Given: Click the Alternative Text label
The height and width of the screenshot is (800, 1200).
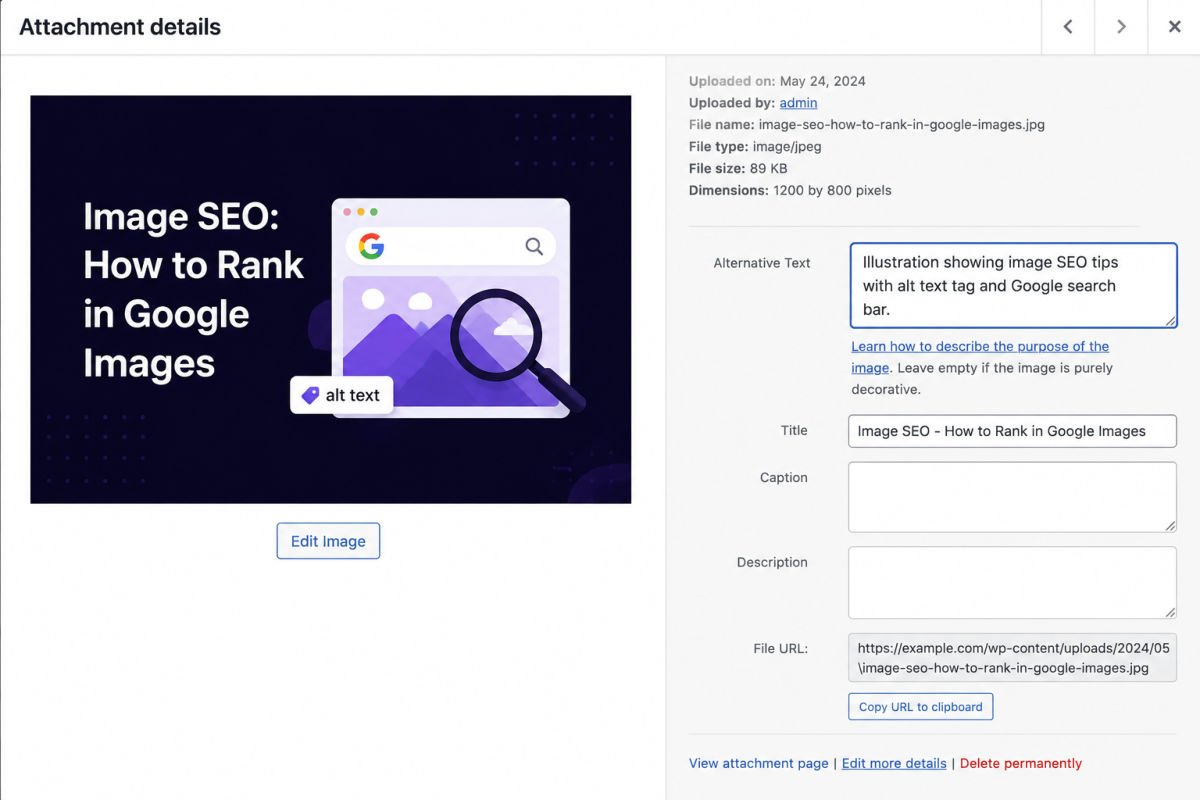Looking at the screenshot, I should point(762,263).
